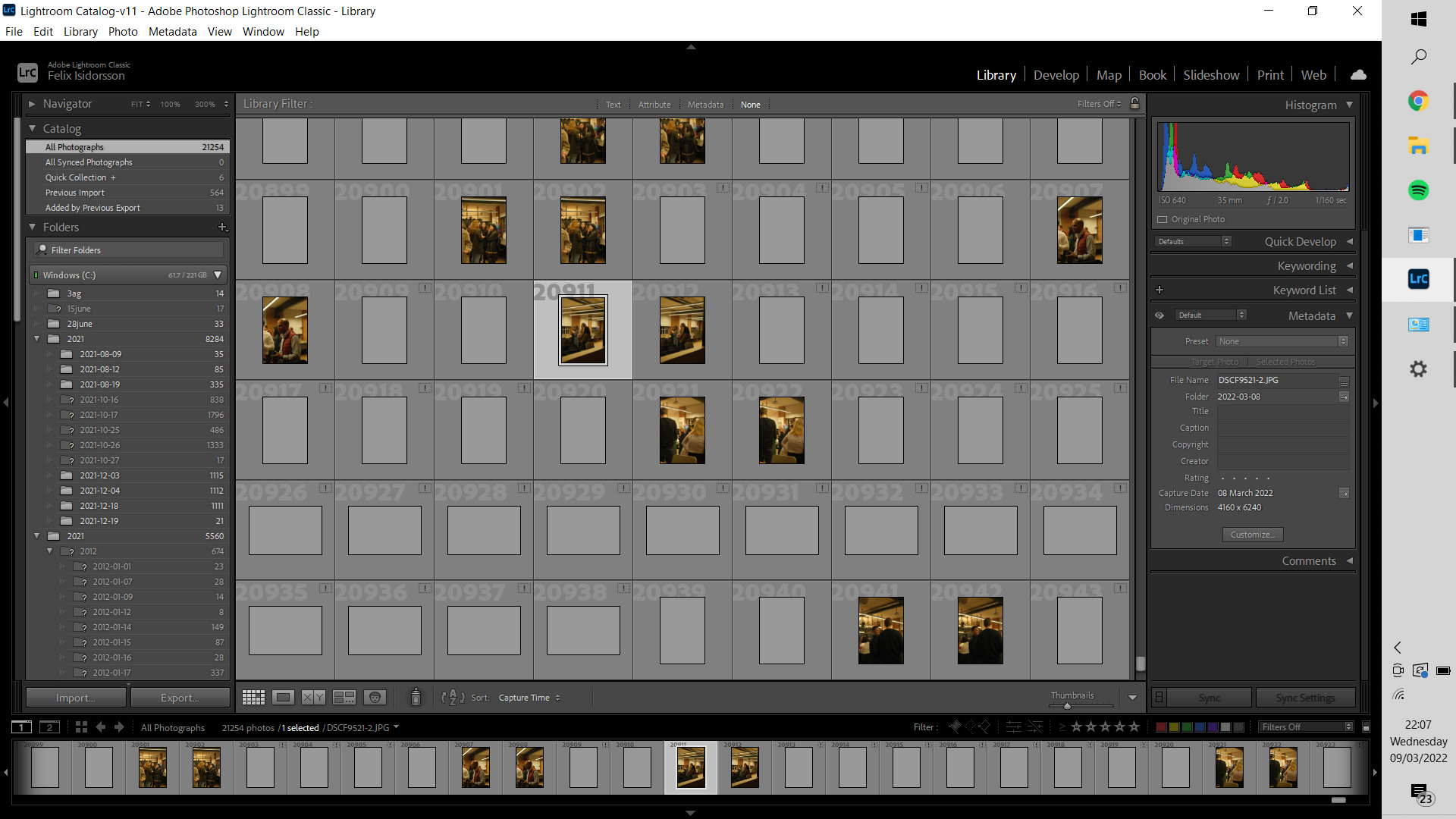Image resolution: width=1456 pixels, height=819 pixels.
Task: Select the 2021-10-17 folder
Action: tap(100, 415)
